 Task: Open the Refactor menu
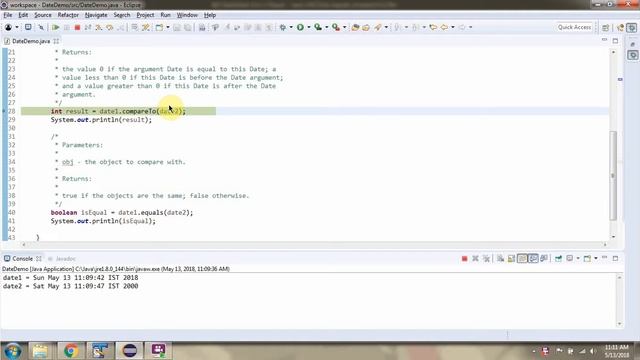[x=68, y=15]
